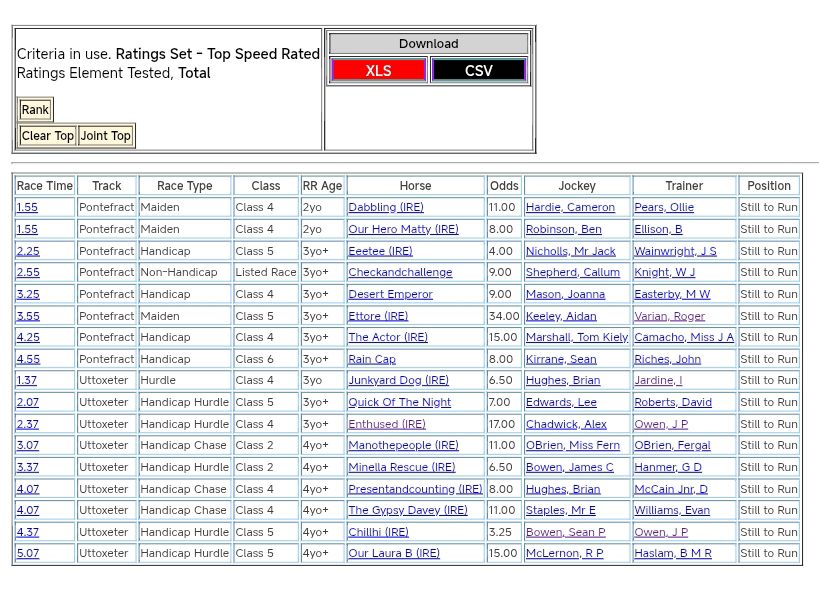Image resolution: width=819 pixels, height=594 pixels.
Task: Click horse The Gypsy Davey (IRE)
Action: click(407, 511)
